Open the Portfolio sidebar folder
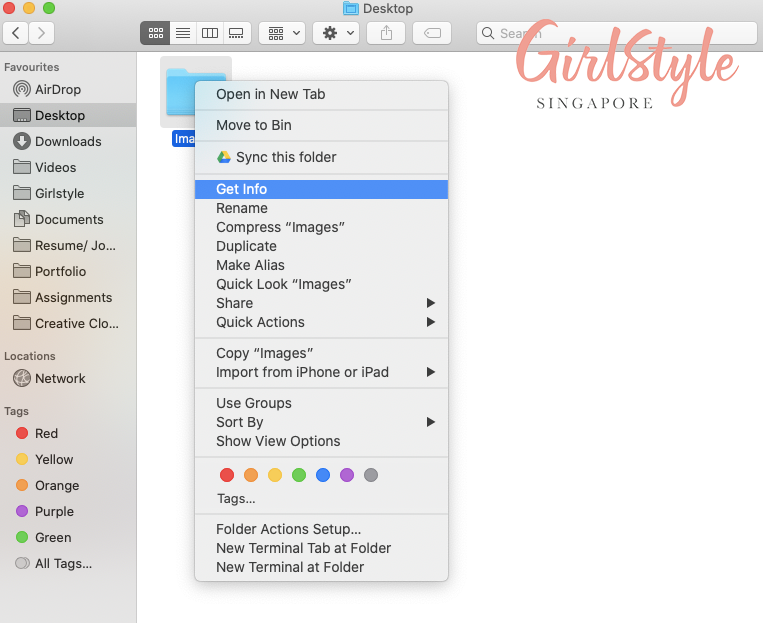The width and height of the screenshot is (763, 623). point(68,271)
